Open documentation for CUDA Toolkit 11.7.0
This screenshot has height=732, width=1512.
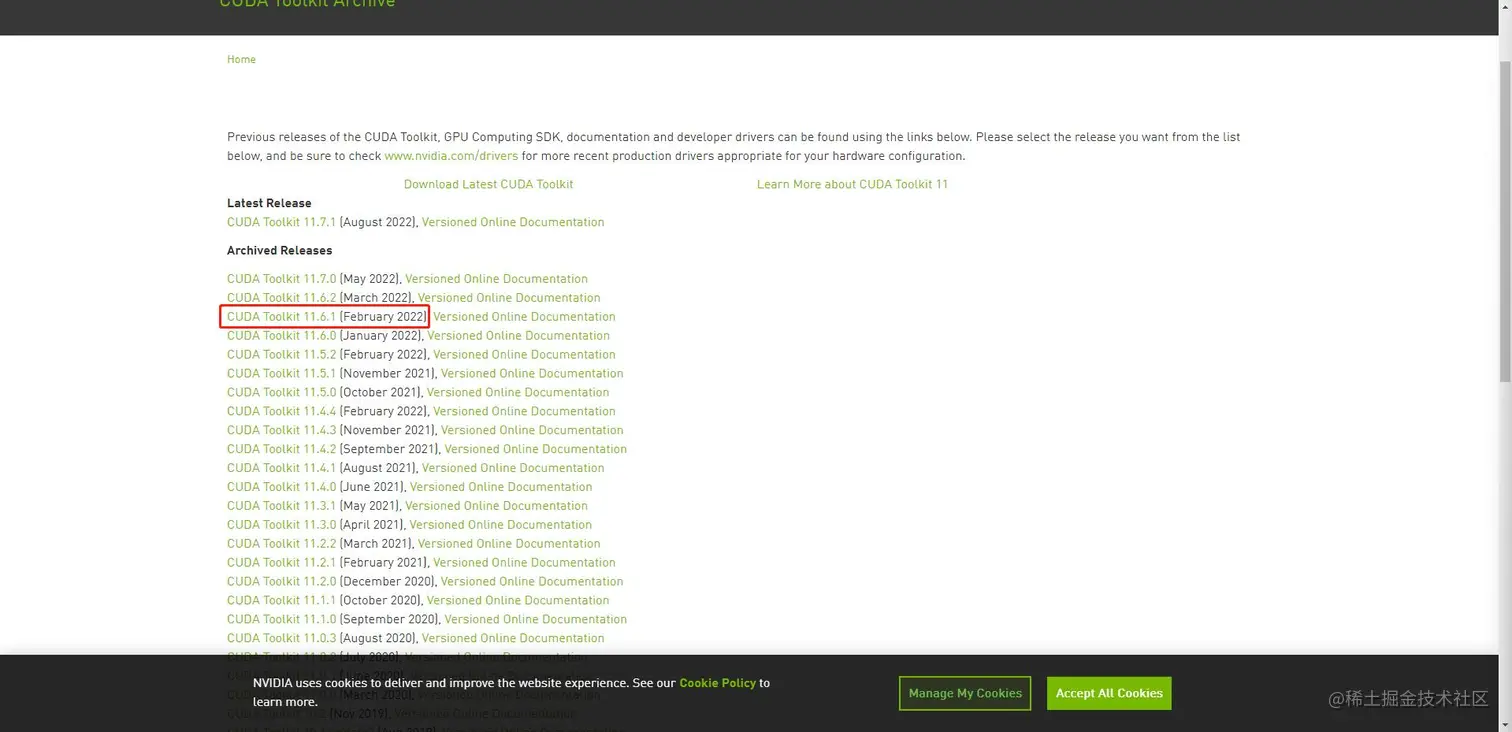(x=496, y=279)
